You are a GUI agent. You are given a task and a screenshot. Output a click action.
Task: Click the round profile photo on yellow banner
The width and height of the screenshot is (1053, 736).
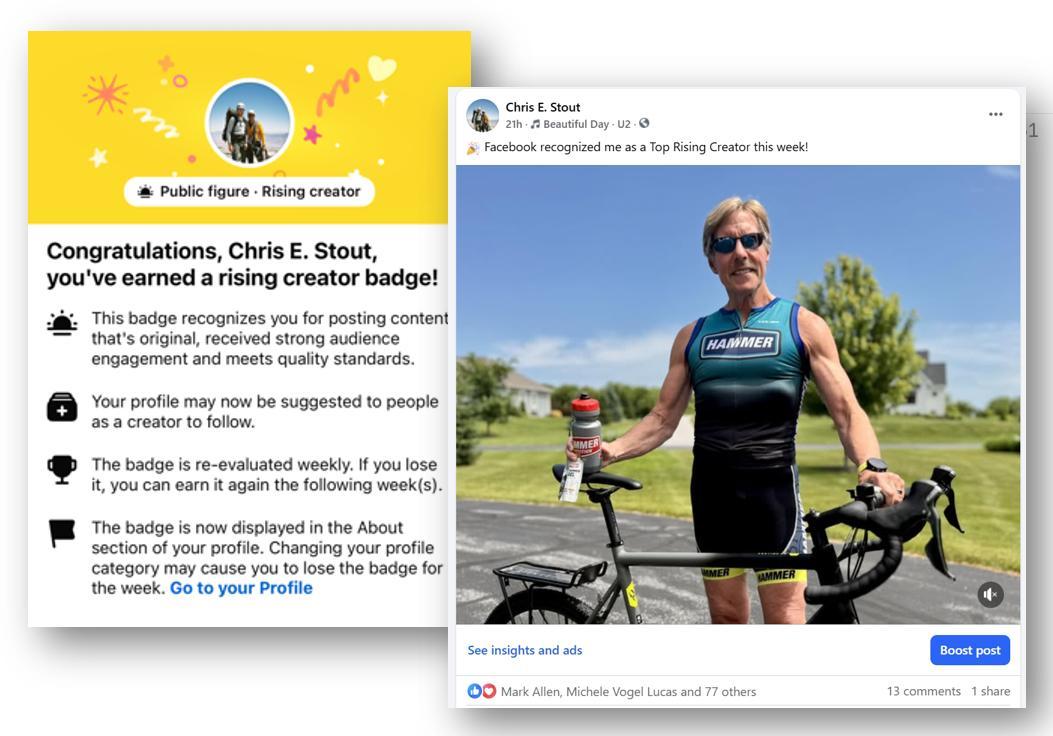tap(249, 124)
